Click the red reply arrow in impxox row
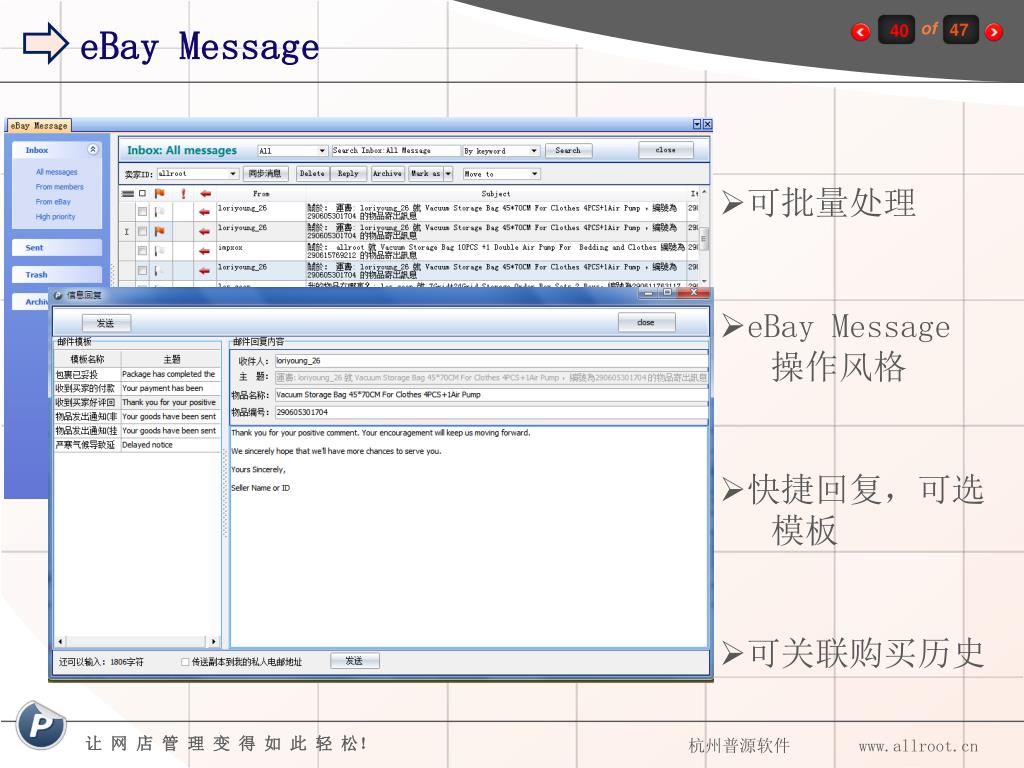1024x768 pixels. [x=205, y=251]
